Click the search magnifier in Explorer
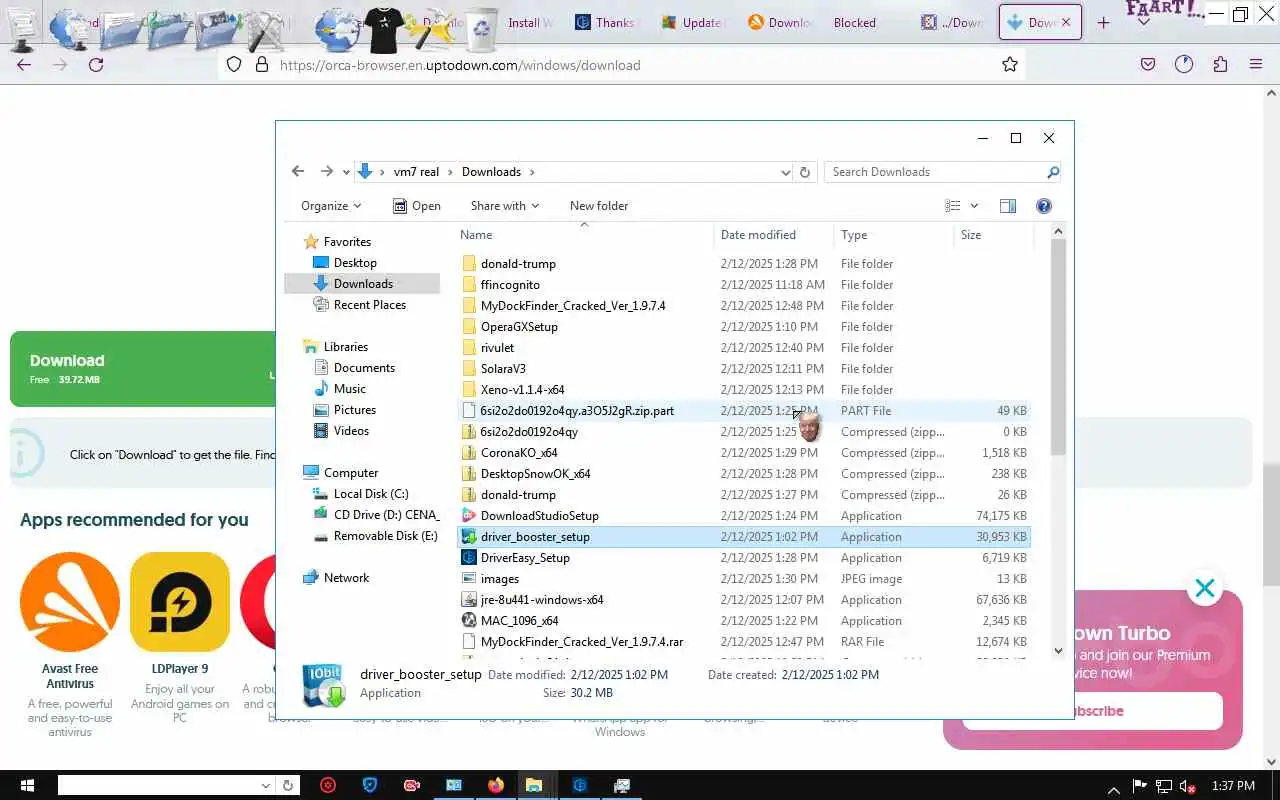 pyautogui.click(x=1052, y=172)
